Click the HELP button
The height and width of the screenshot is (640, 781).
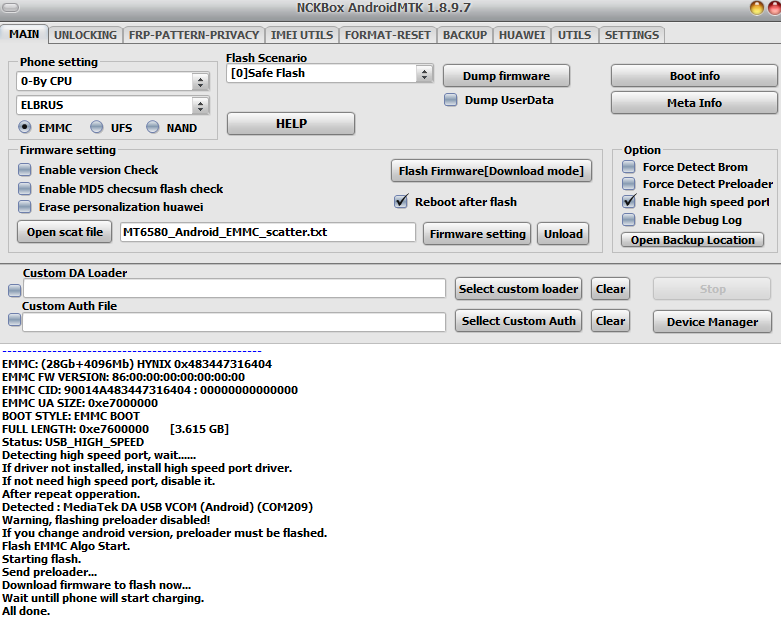(x=291, y=124)
